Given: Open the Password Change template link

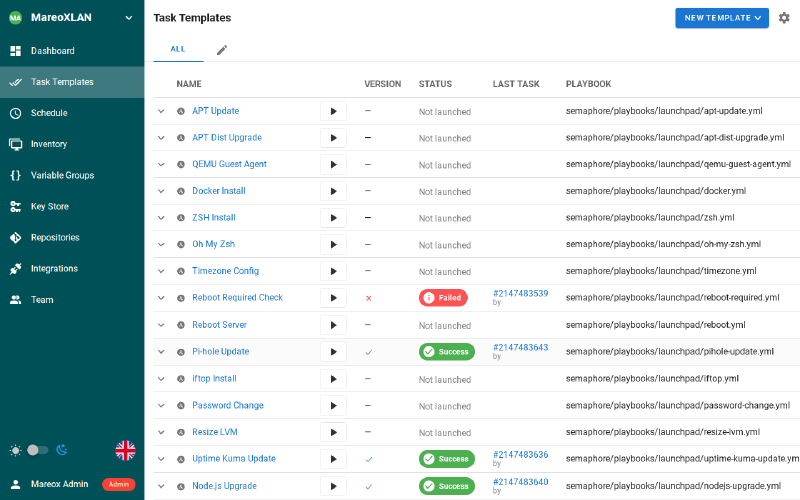Looking at the screenshot, I should [228, 405].
